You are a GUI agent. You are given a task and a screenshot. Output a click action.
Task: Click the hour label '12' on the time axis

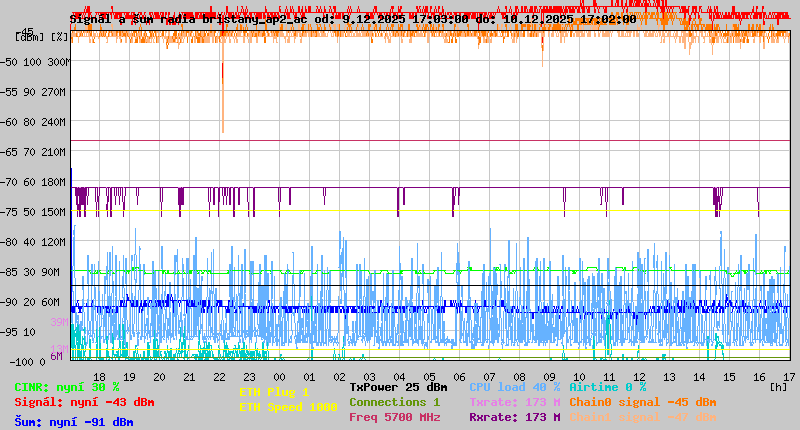[x=639, y=377]
